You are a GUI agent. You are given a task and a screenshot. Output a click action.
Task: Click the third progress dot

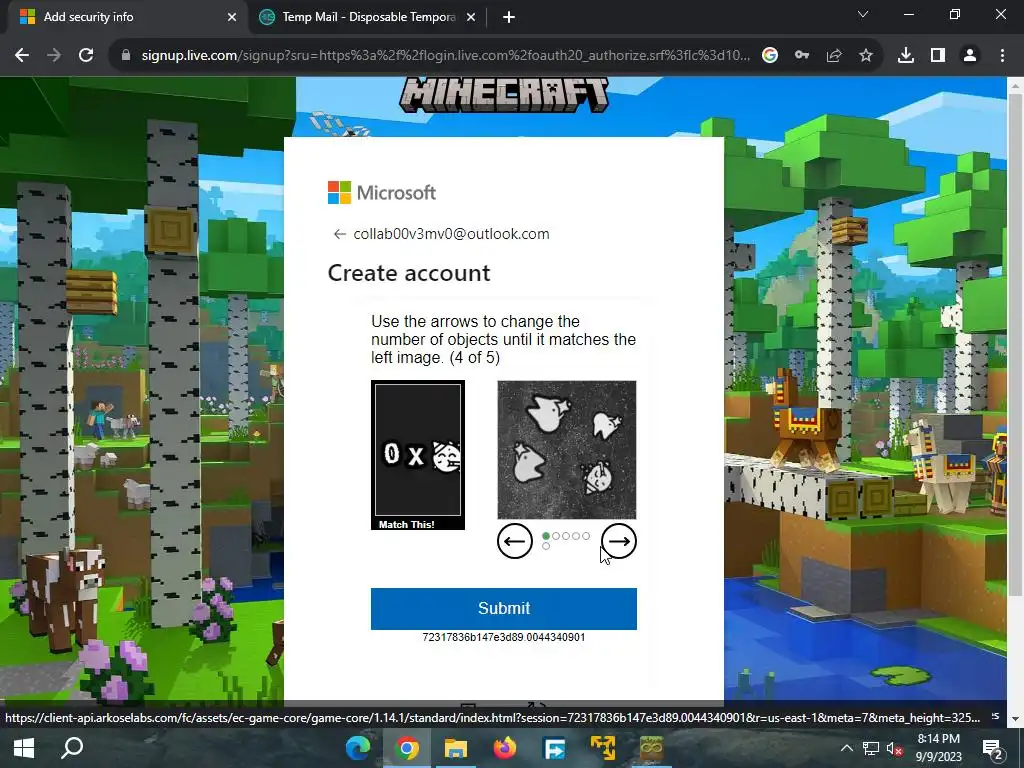[x=566, y=536]
